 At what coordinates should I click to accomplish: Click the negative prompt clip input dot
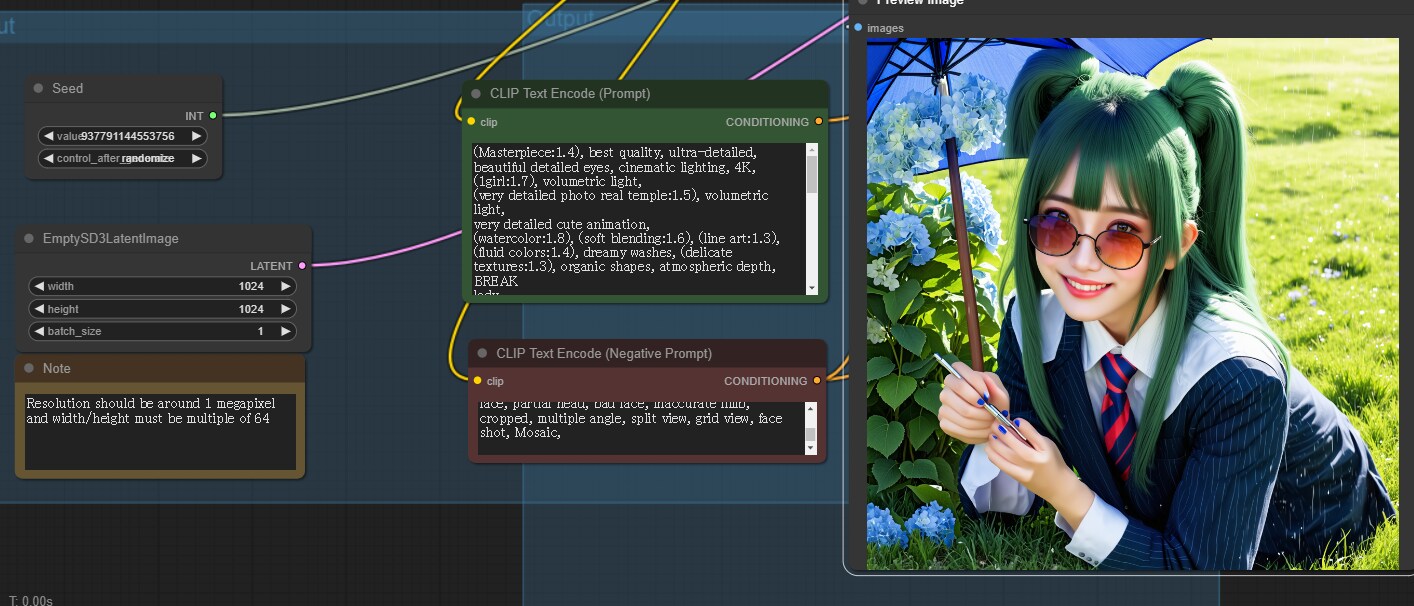click(x=477, y=381)
